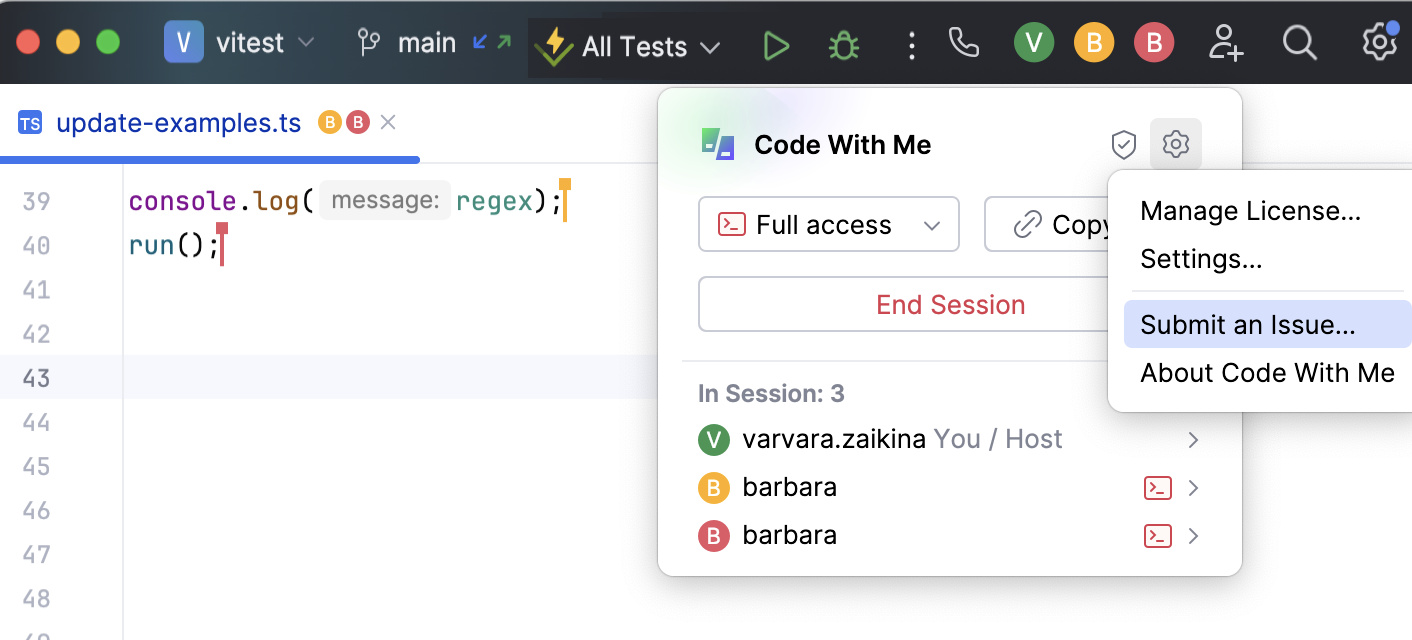Expand the All Tests run configuration
This screenshot has height=640, width=1412.
click(x=632, y=47)
